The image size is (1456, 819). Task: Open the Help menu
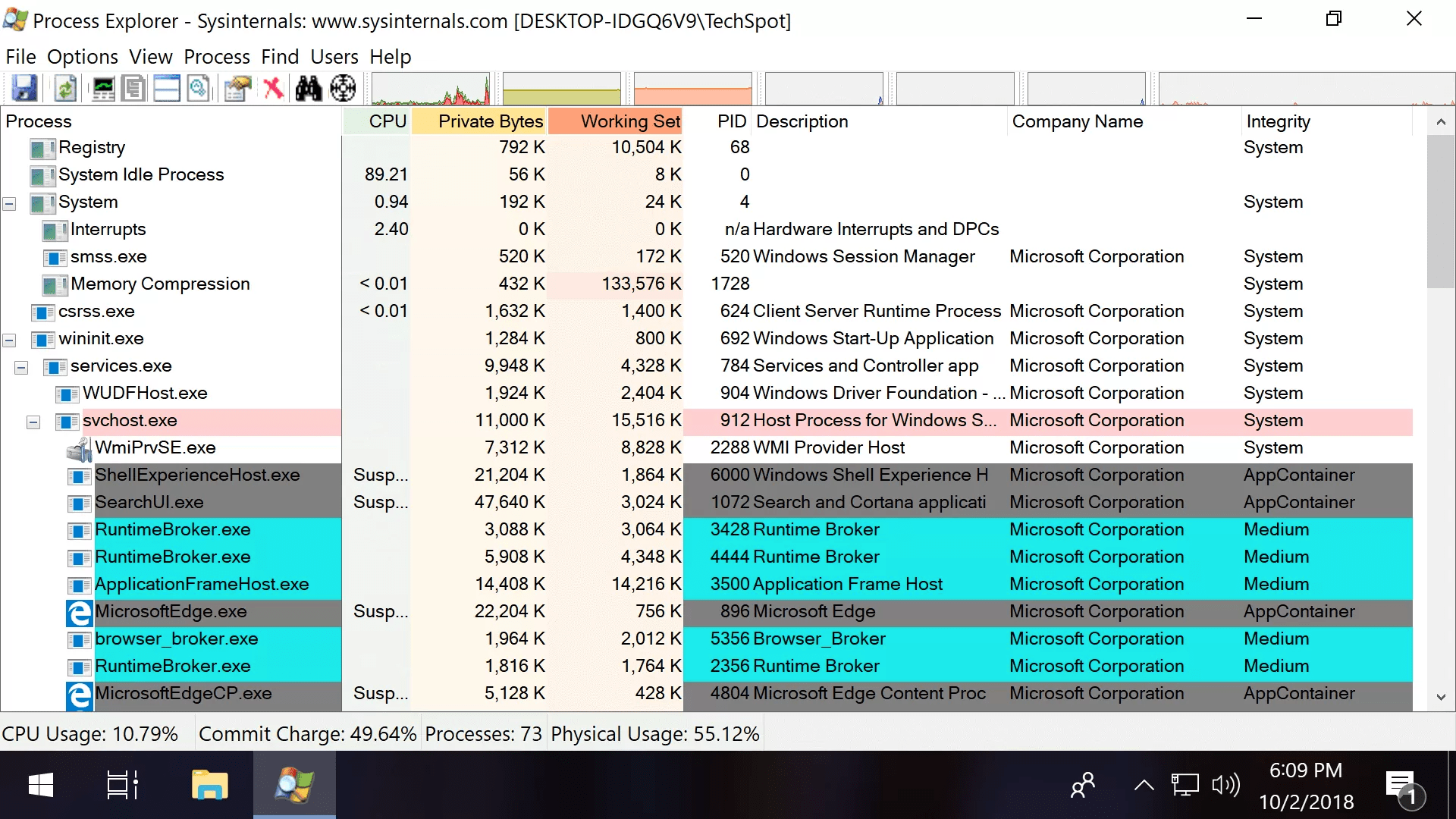[391, 57]
